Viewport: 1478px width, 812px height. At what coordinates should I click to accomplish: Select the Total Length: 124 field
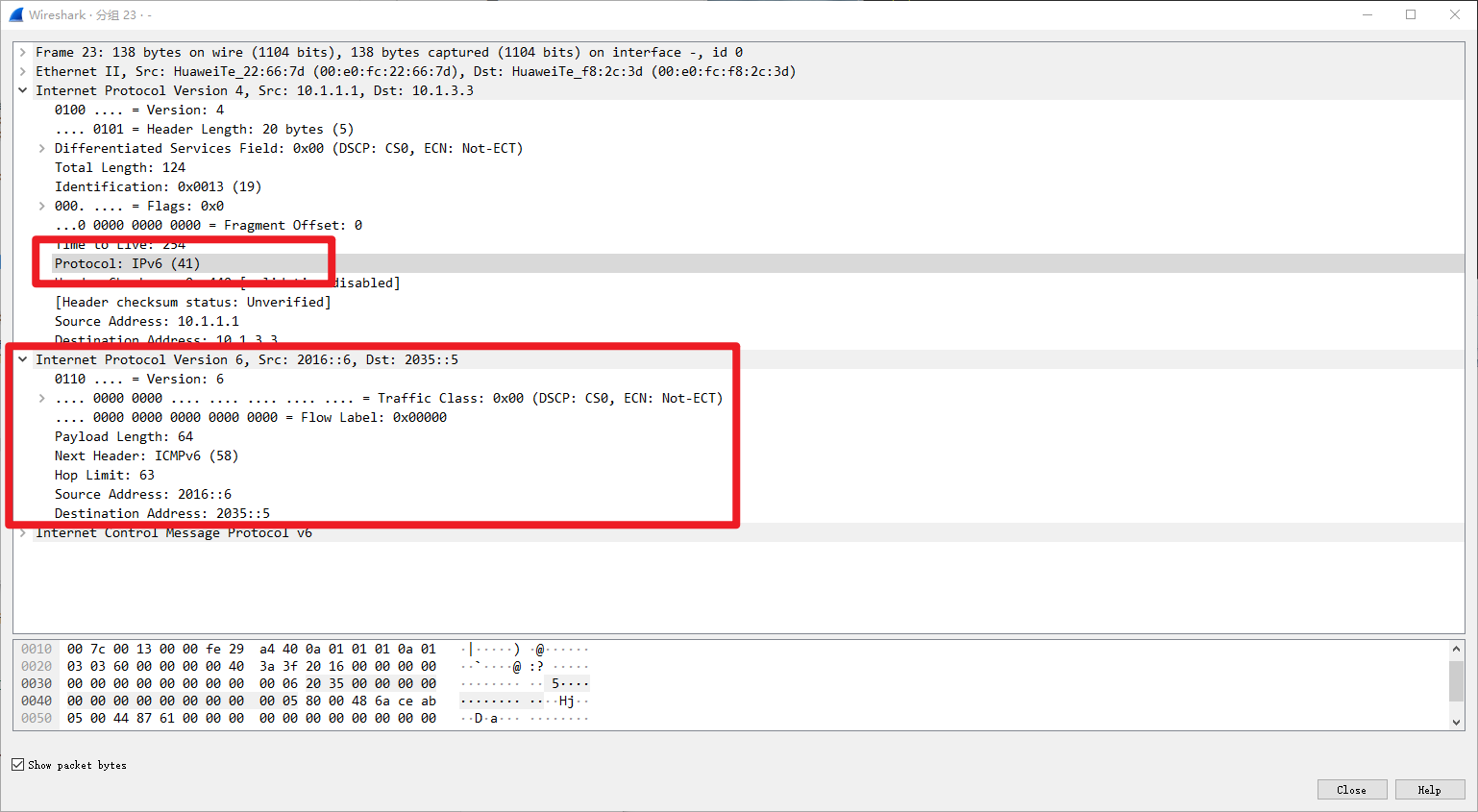tap(119, 168)
